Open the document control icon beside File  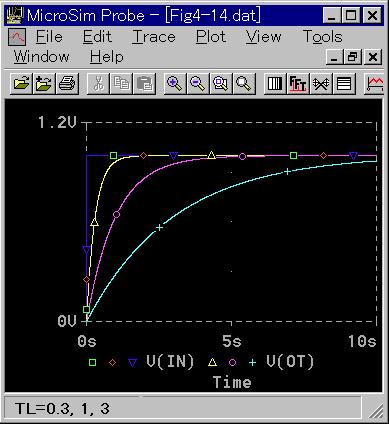pyautogui.click(x=17, y=37)
